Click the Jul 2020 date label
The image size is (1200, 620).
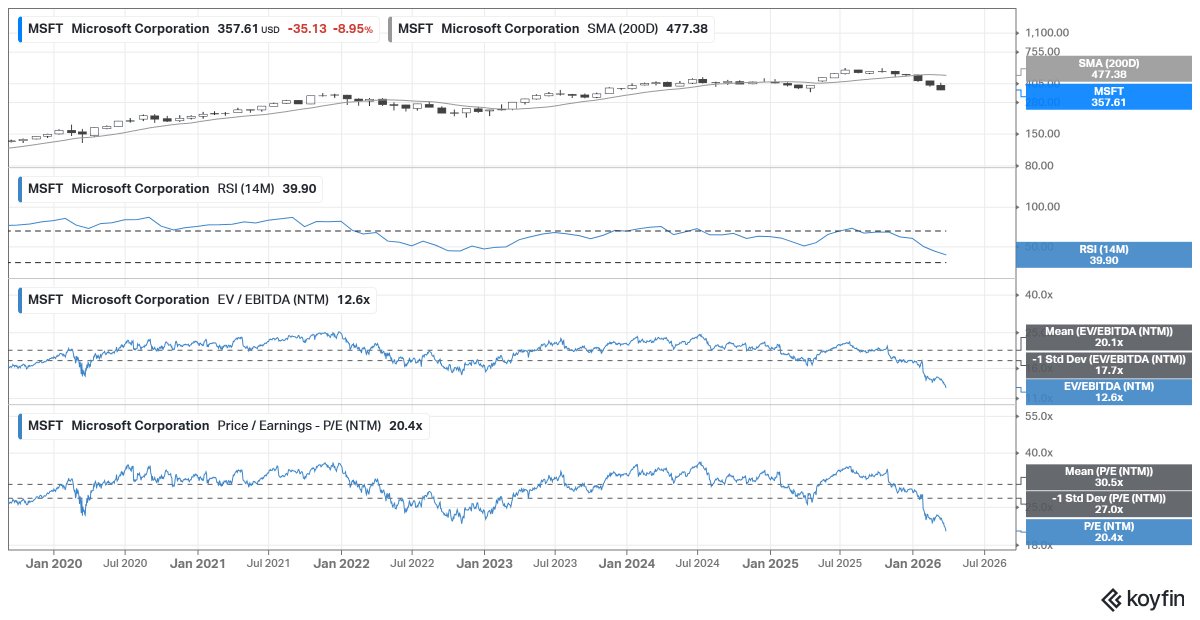125,564
